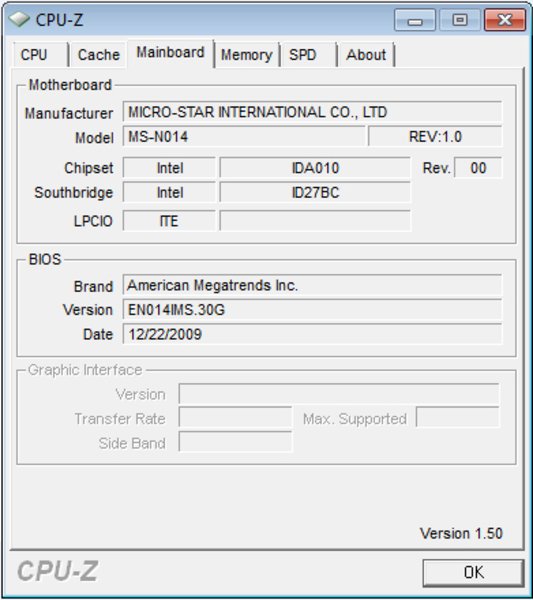Click the BIOS Date label
Viewport: 533px width, 600px height.
[x=98, y=334]
